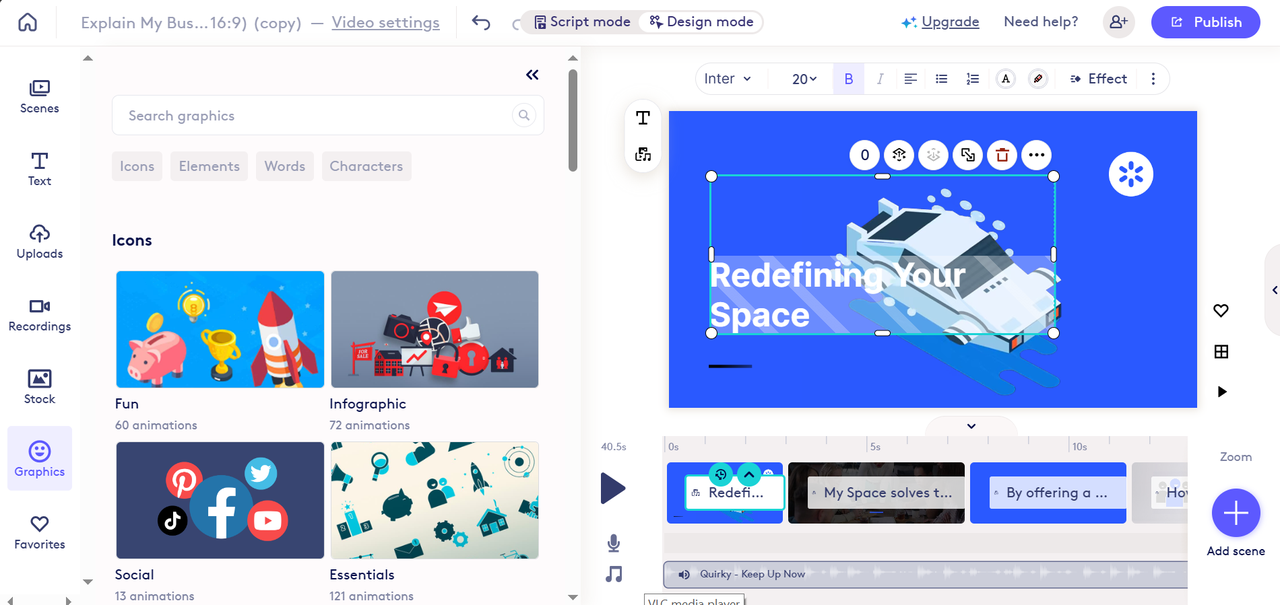Go to the home dashboard icon
The width and height of the screenshot is (1280, 605).
tap(28, 22)
